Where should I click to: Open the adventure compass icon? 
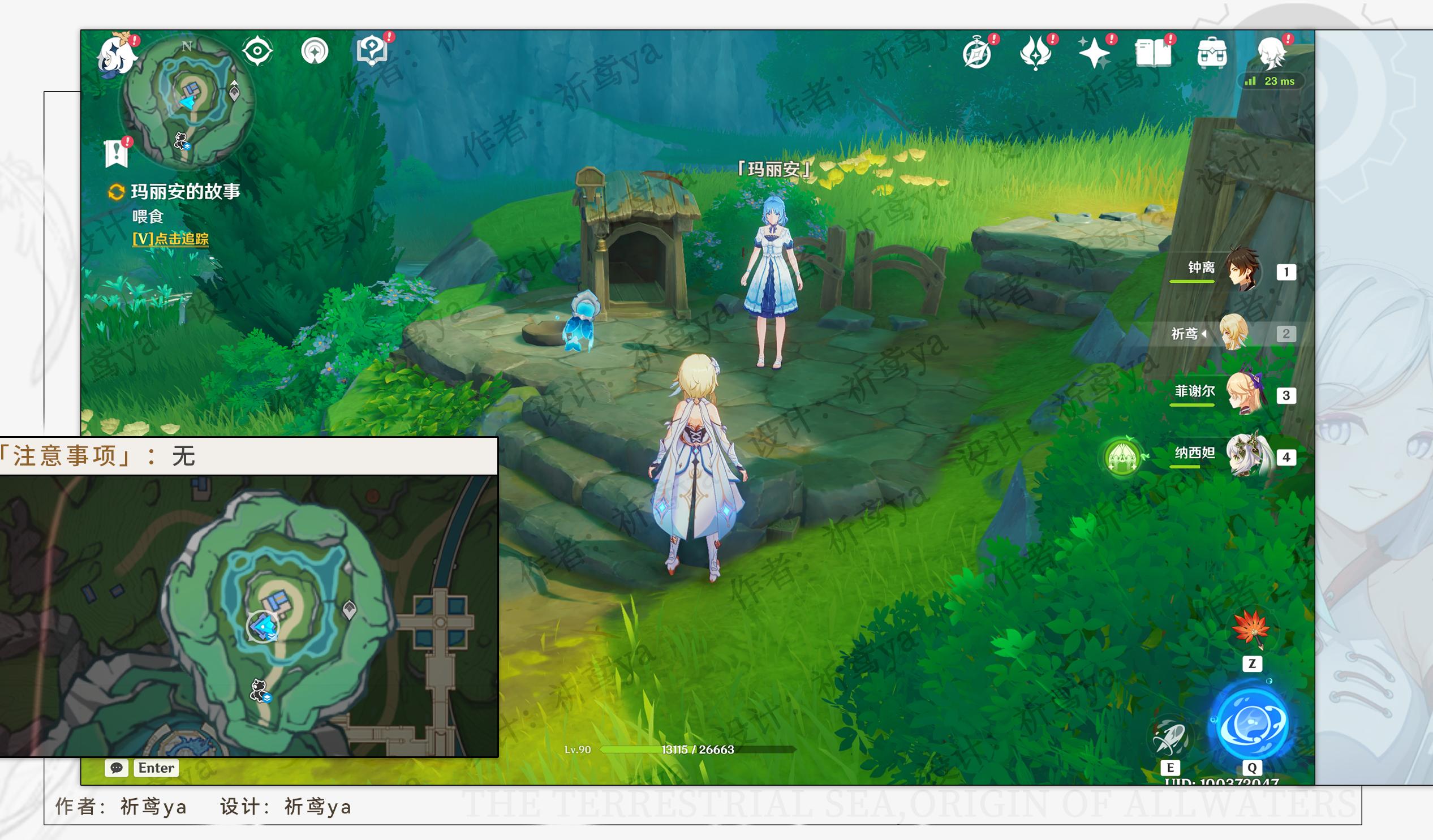[977, 54]
